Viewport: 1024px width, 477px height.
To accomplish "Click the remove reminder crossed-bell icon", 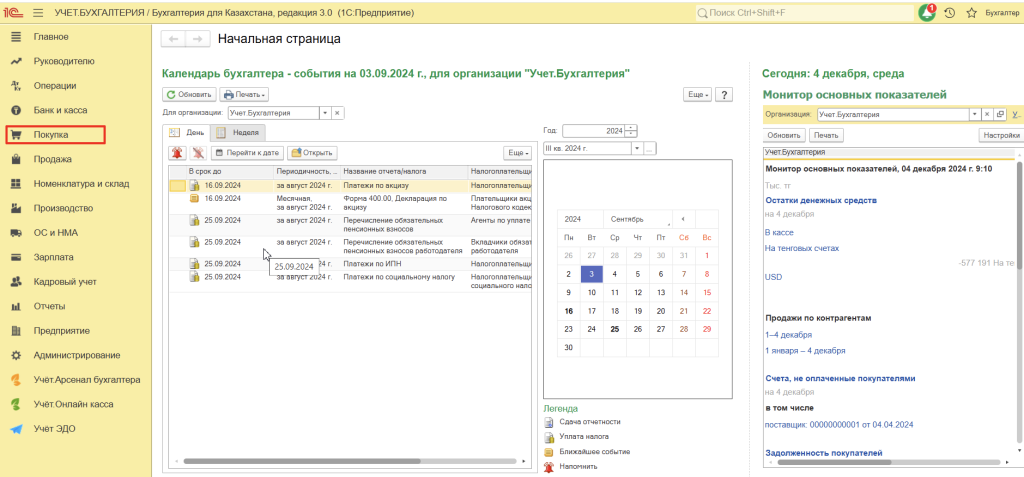I will coord(197,153).
